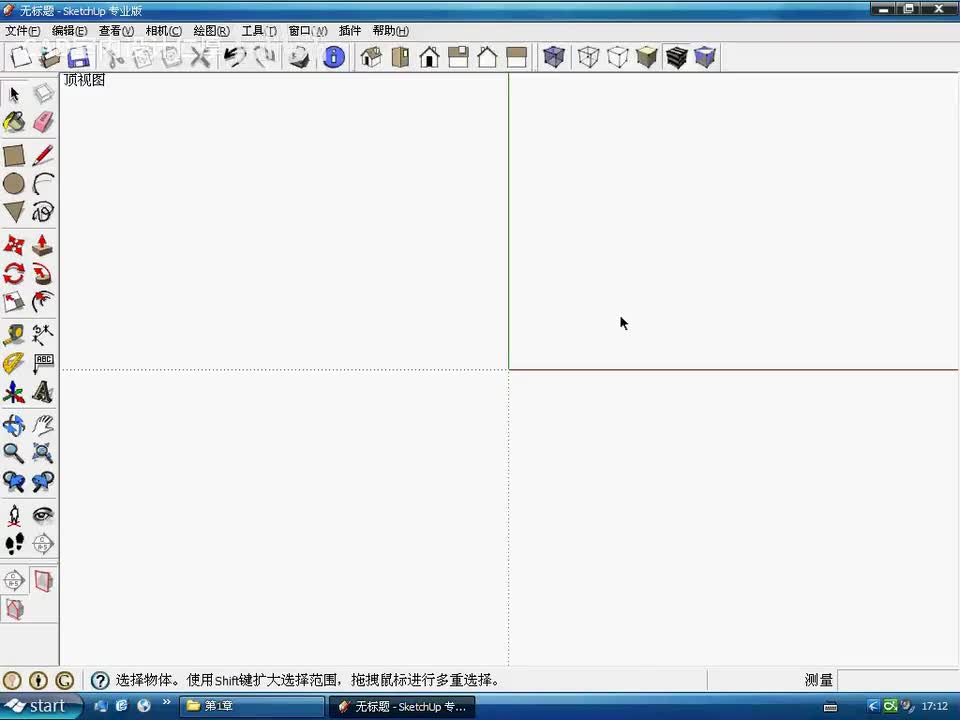Activate the Dimension tool
Screen dimensions: 960x720
[43, 335]
